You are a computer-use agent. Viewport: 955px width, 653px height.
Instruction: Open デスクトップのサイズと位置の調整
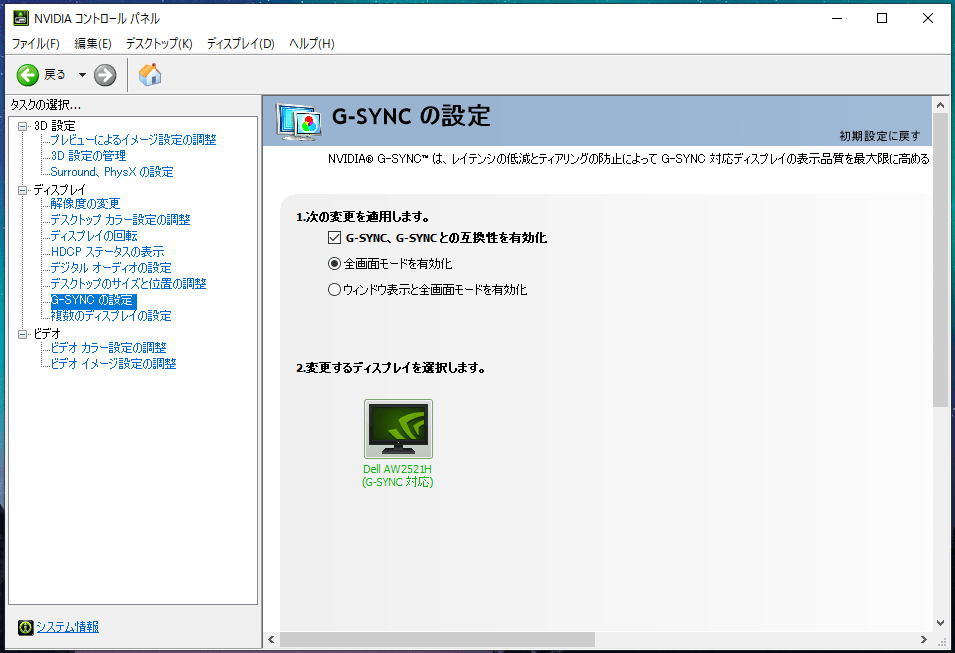(129, 283)
